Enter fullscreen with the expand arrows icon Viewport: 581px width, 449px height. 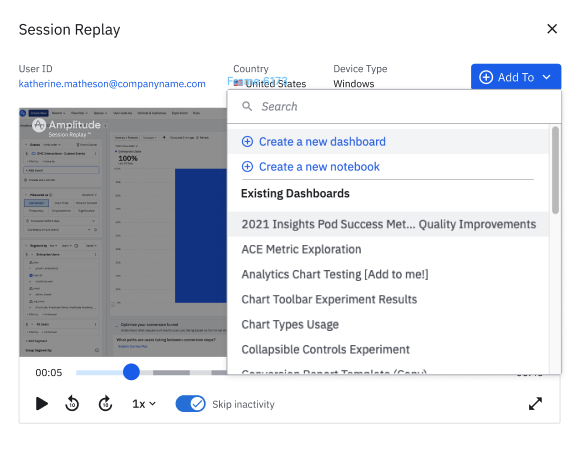[535, 404]
